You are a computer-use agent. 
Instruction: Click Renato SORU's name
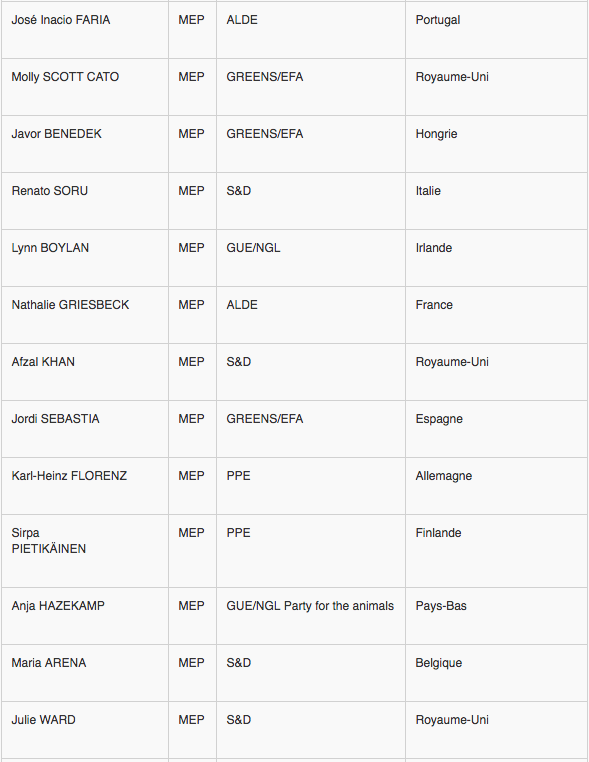click(x=50, y=190)
